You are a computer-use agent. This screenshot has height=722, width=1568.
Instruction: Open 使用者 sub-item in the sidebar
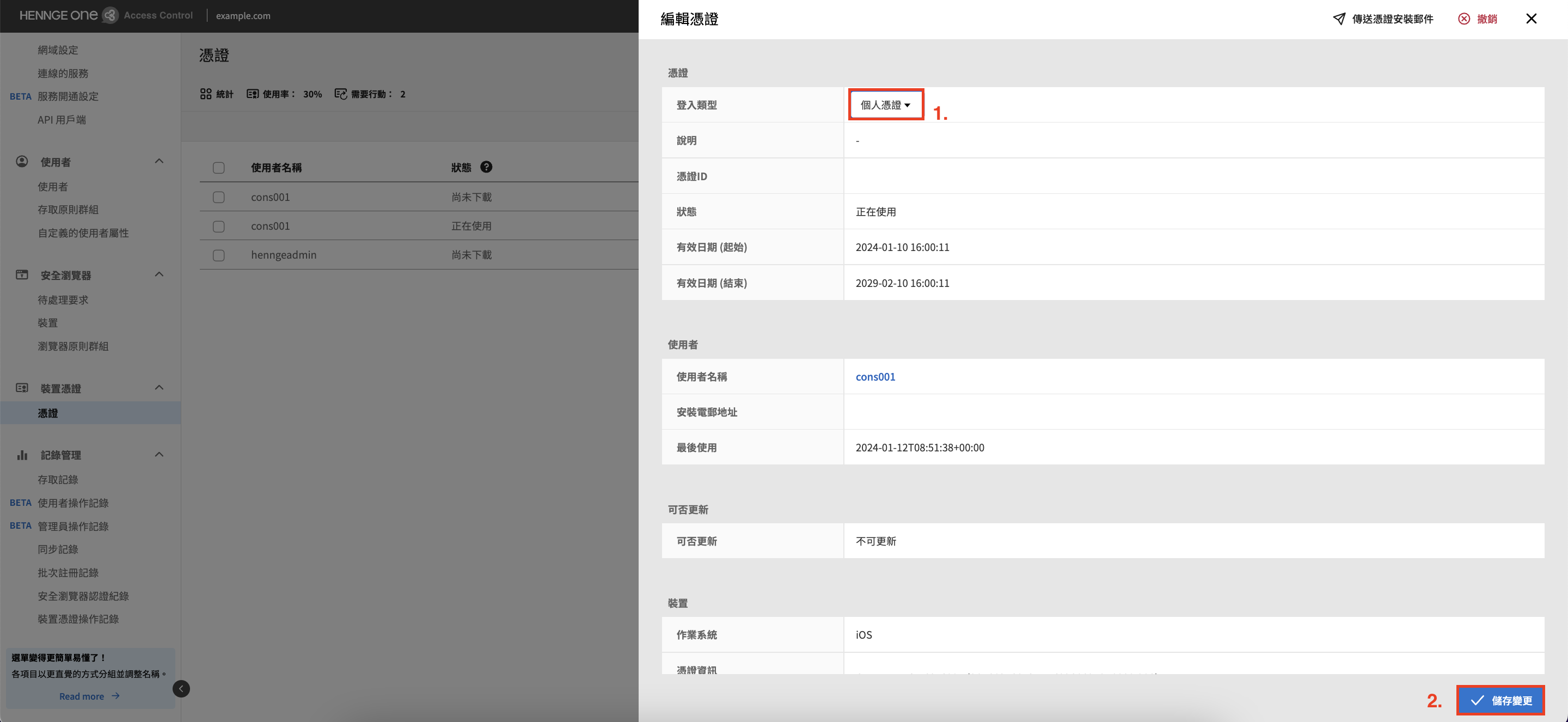pos(53,187)
